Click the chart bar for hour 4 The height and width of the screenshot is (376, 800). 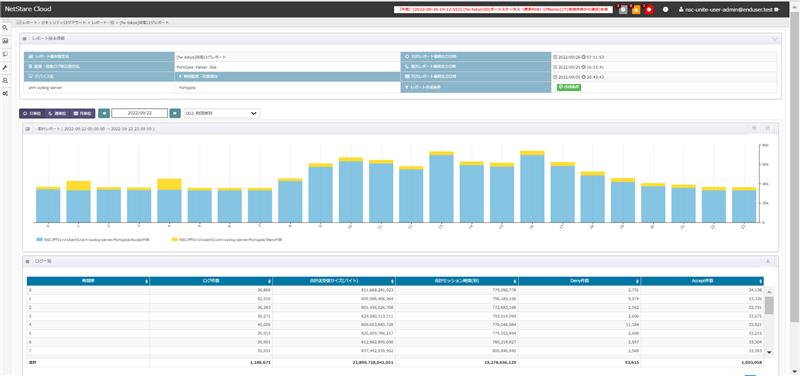[169, 200]
